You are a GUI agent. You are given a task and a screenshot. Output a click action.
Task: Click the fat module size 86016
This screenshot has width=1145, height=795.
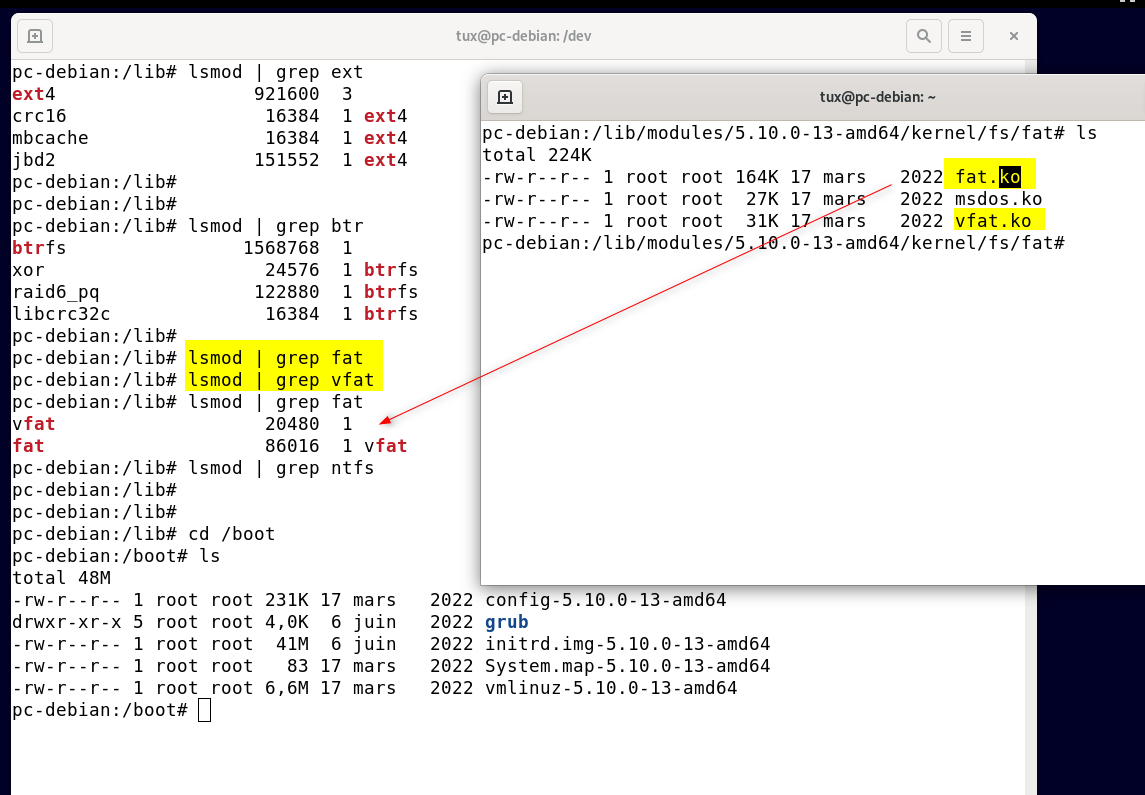292,445
